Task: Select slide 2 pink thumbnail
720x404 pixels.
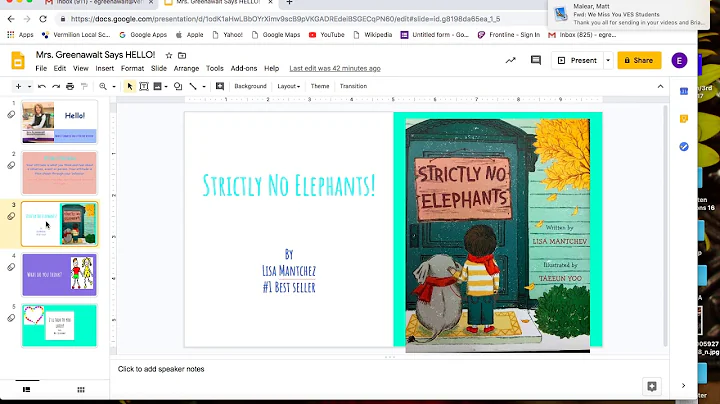Action: [x=59, y=173]
